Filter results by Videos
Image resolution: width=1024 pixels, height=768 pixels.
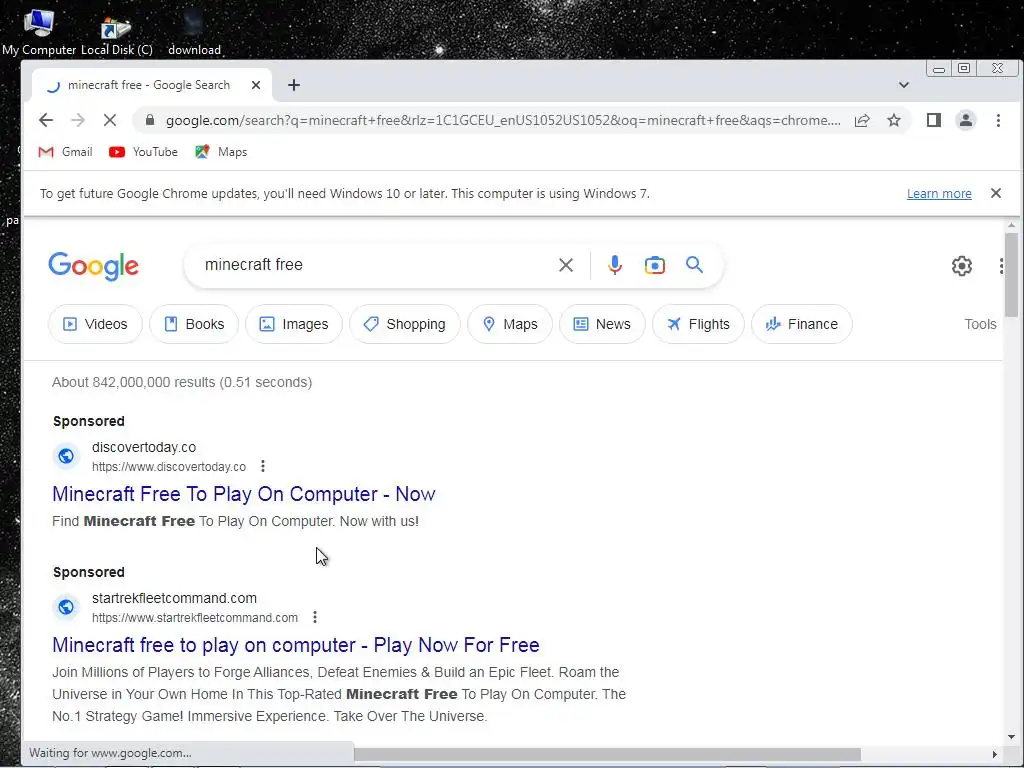[95, 324]
